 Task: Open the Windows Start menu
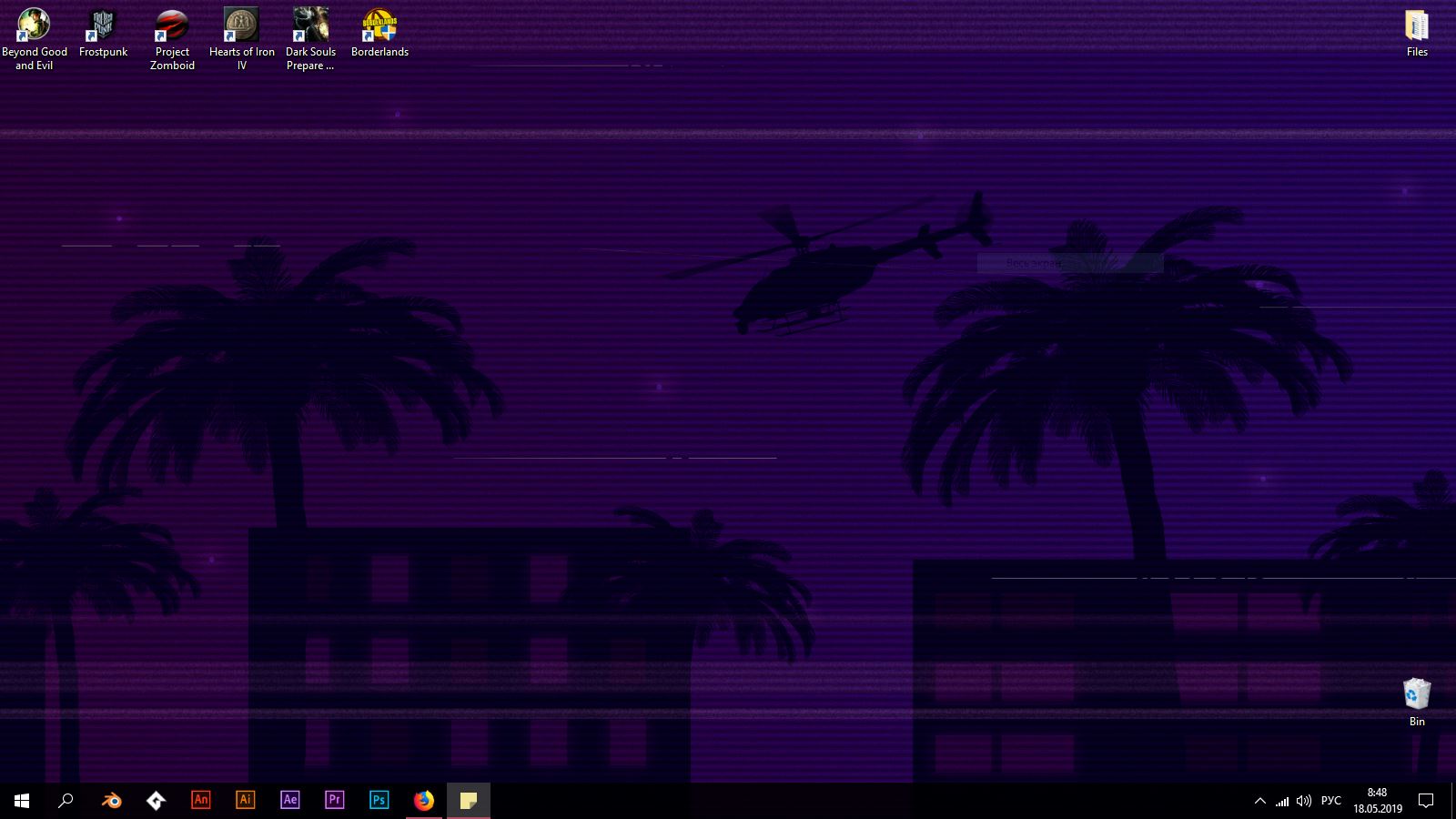click(x=22, y=801)
